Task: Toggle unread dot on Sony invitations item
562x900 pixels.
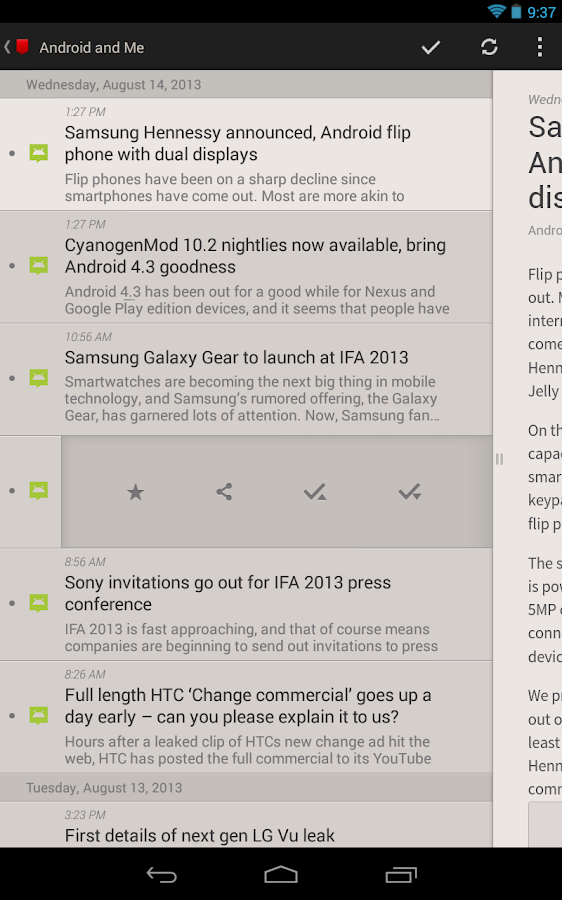Action: coord(12,603)
